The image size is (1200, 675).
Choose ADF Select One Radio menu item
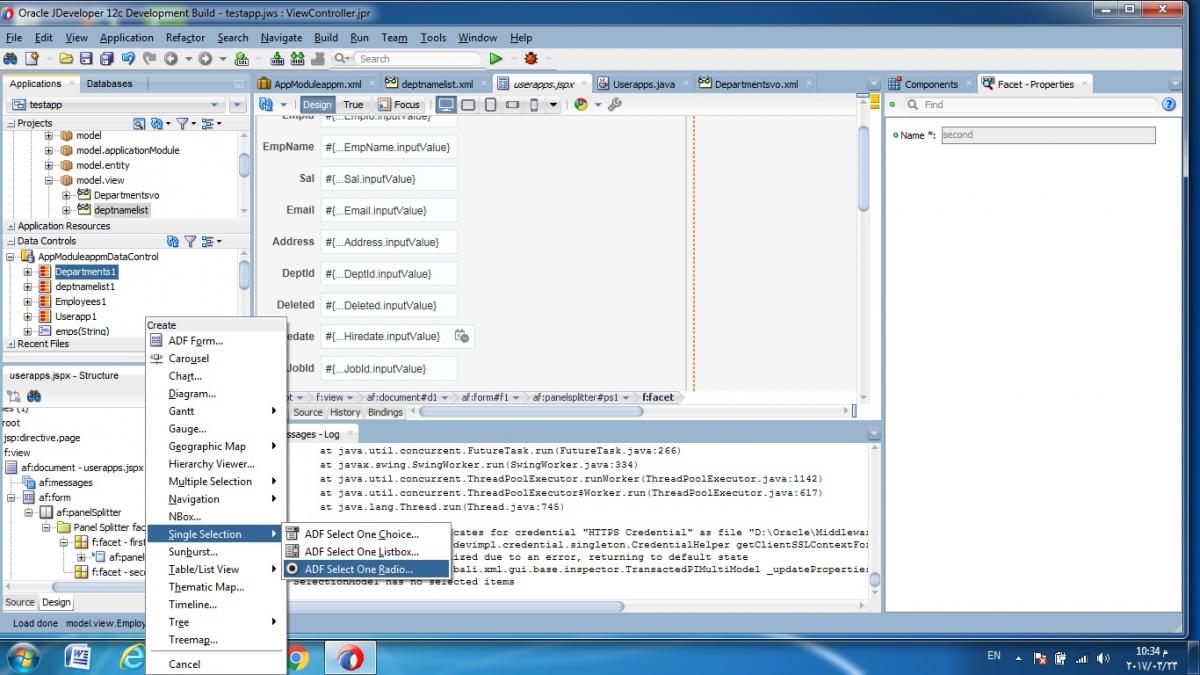pyautogui.click(x=358, y=569)
